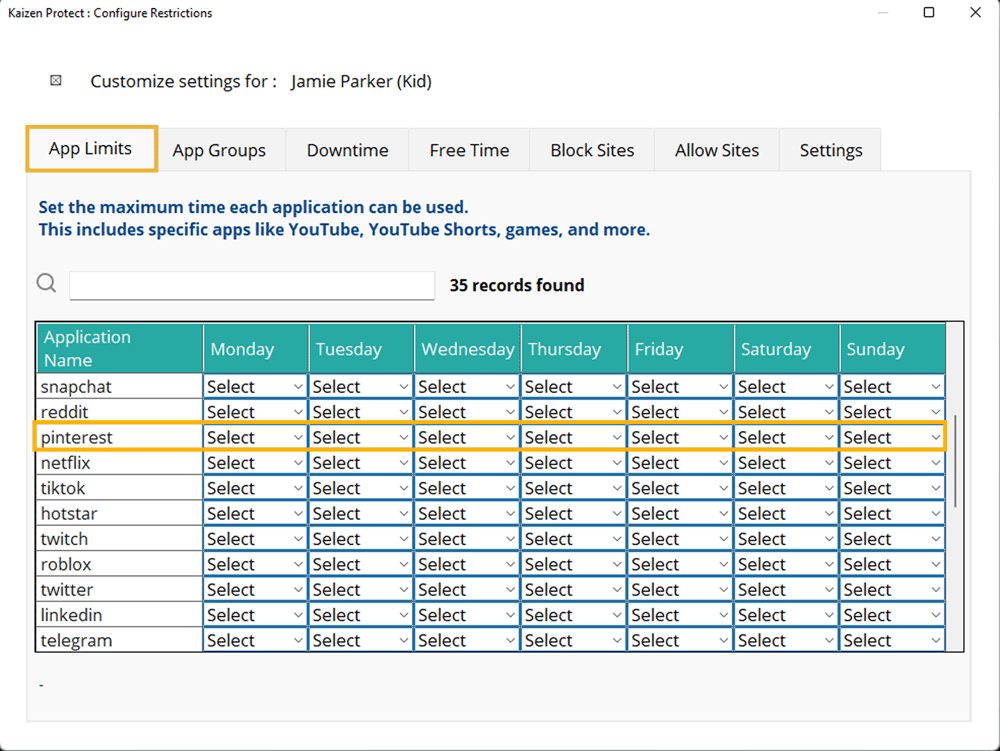Go to the Free Time tab
This screenshot has height=751, width=1000.
point(469,150)
